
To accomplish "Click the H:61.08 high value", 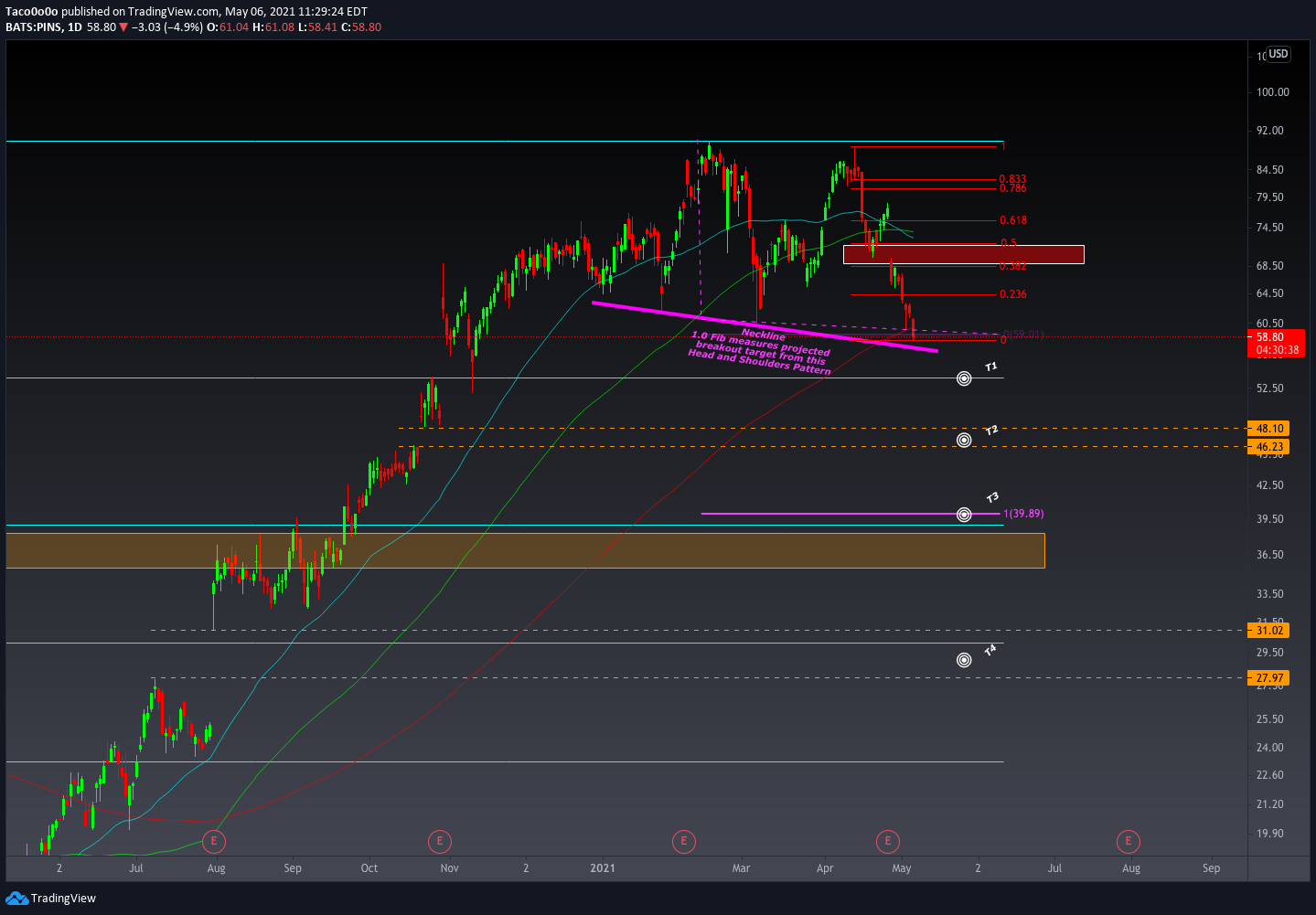I will [273, 27].
